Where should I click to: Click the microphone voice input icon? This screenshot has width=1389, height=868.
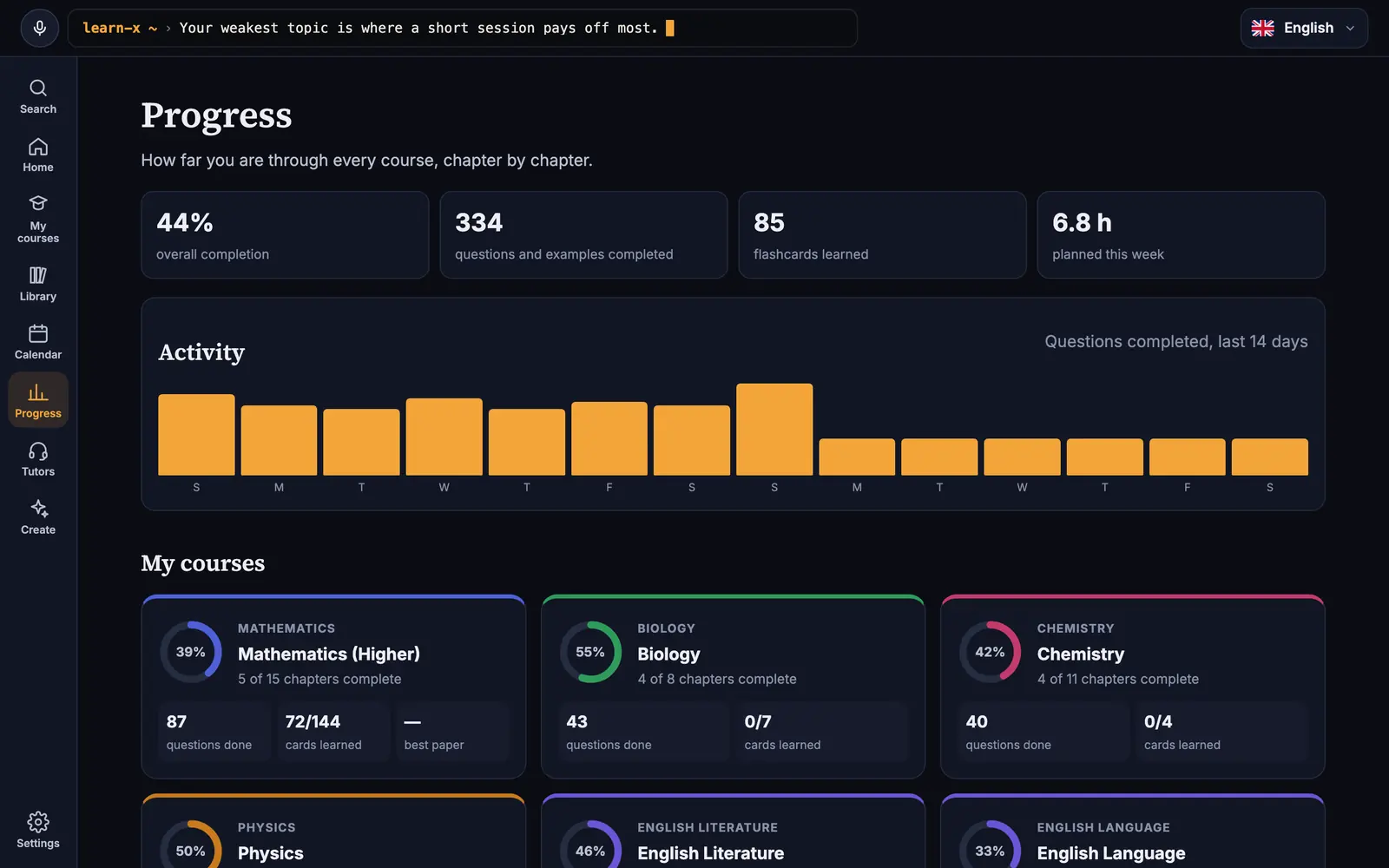pos(39,28)
